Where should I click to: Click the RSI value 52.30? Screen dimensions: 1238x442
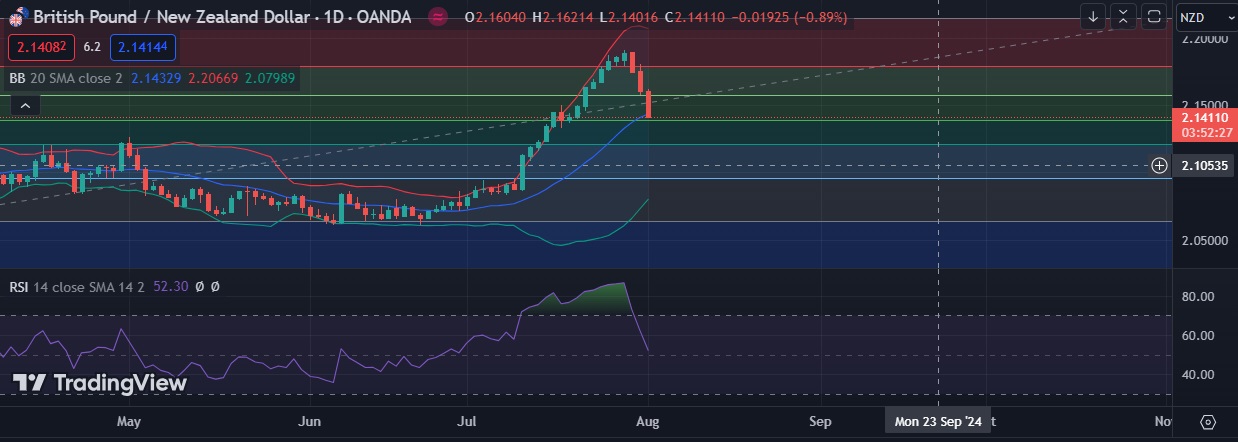point(171,286)
